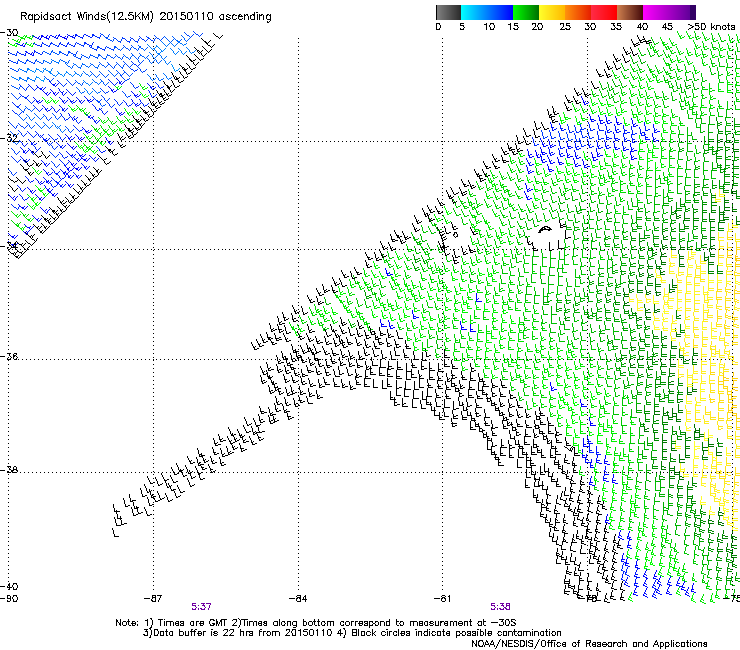
Task: Click the dark purple 45-50 knots legend segment
Action: point(682,12)
